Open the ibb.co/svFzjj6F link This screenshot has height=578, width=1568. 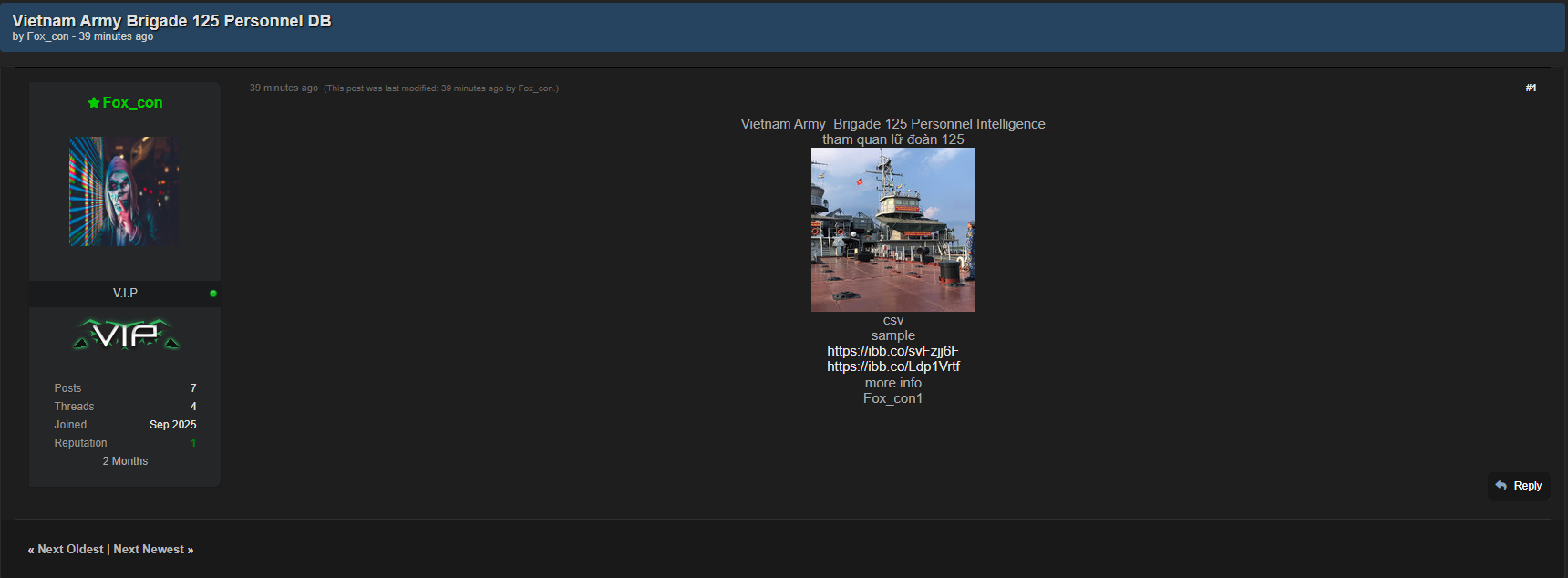pyautogui.click(x=892, y=351)
